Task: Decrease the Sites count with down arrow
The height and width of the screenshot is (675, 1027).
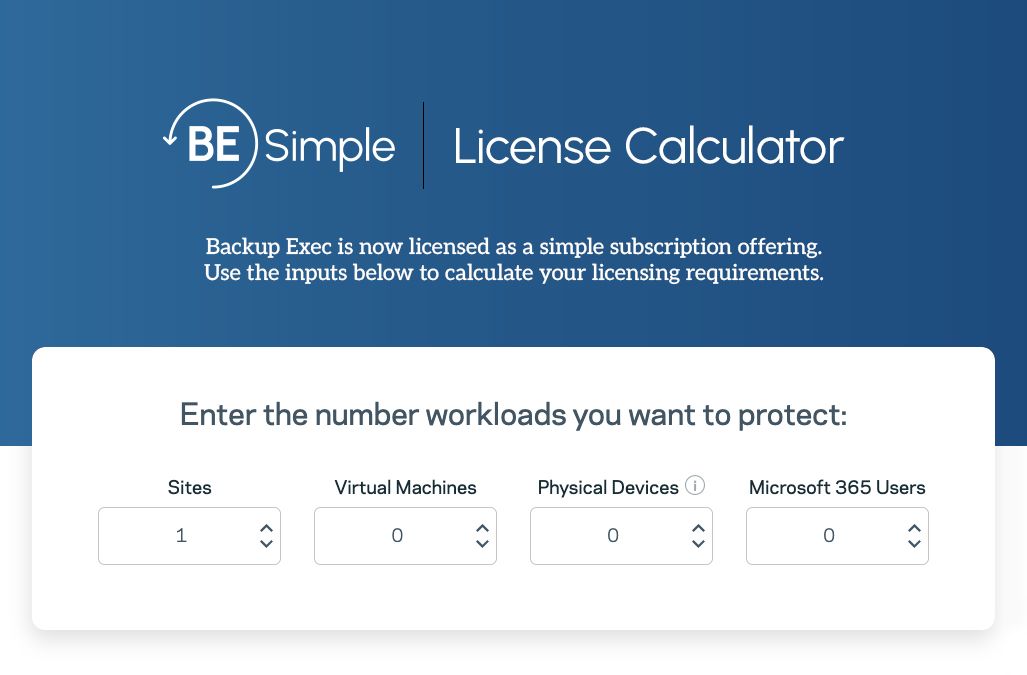Action: tap(266, 544)
